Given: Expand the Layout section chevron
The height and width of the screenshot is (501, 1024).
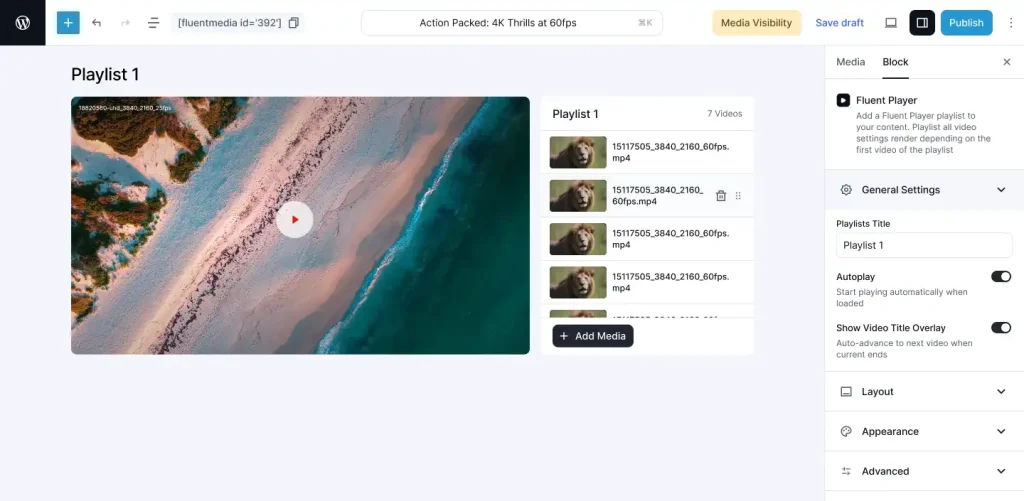Looking at the screenshot, I should (1001, 392).
